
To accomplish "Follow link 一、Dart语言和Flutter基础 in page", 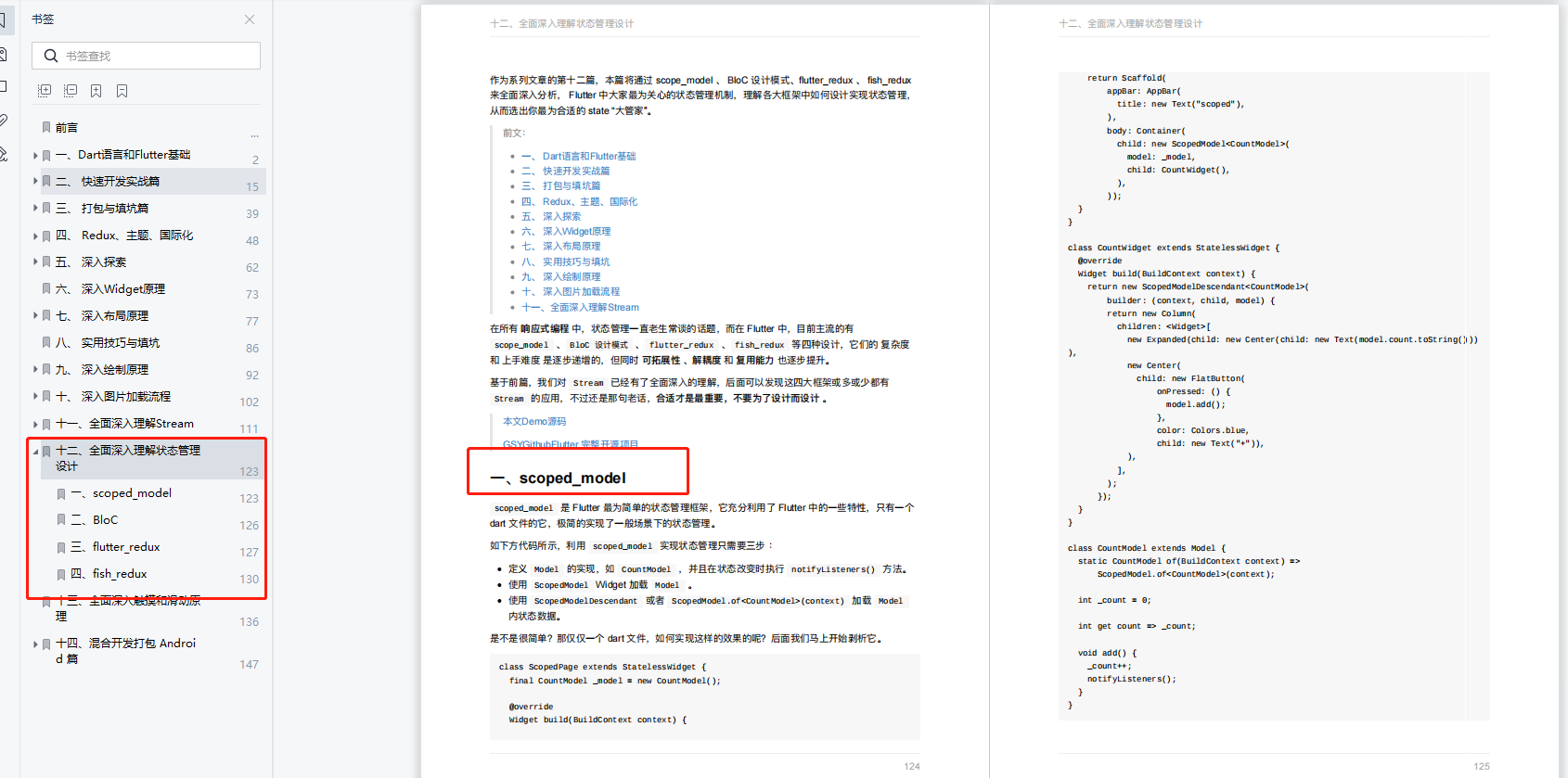I will point(578,156).
